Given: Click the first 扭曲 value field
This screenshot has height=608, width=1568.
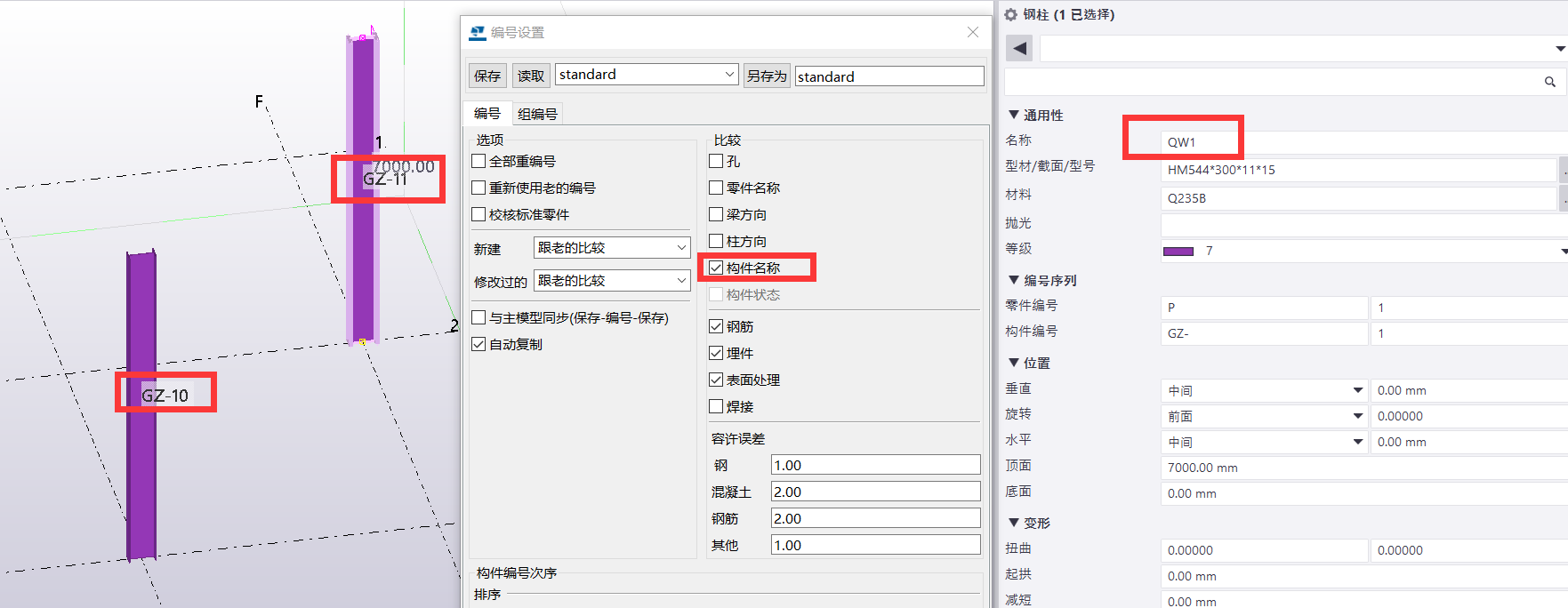Looking at the screenshot, I should [x=1264, y=550].
